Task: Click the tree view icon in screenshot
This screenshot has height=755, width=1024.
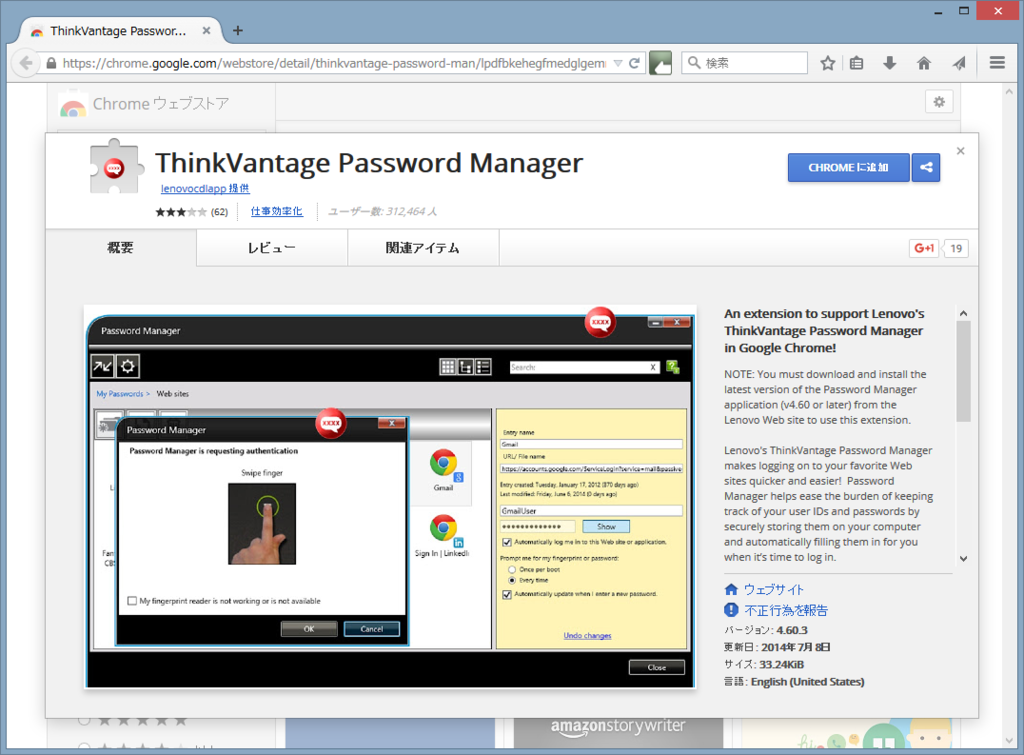Action: pos(465,367)
